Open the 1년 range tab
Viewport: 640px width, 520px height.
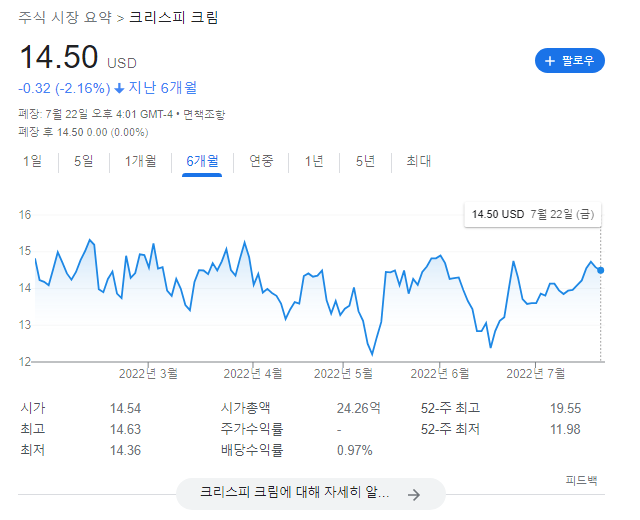click(314, 161)
